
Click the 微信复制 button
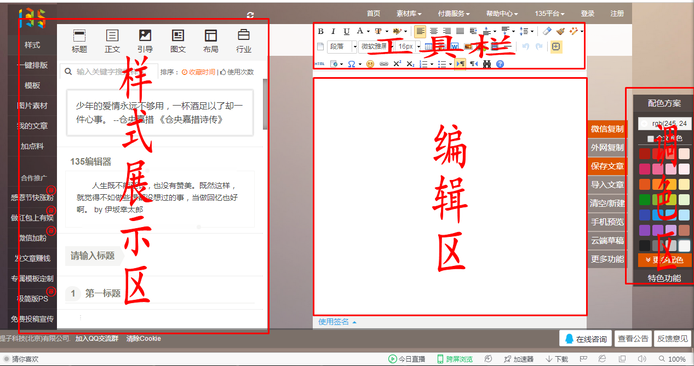coord(607,129)
